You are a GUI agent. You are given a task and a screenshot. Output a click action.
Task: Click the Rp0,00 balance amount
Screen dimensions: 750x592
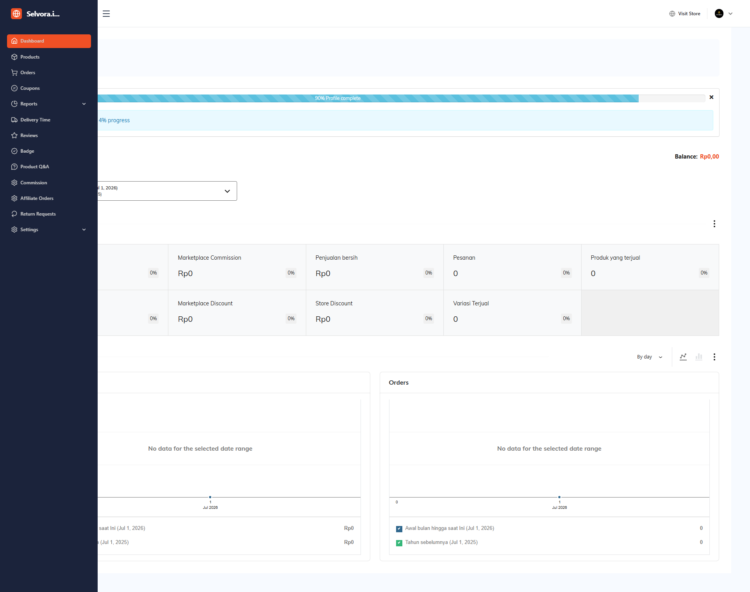(709, 156)
